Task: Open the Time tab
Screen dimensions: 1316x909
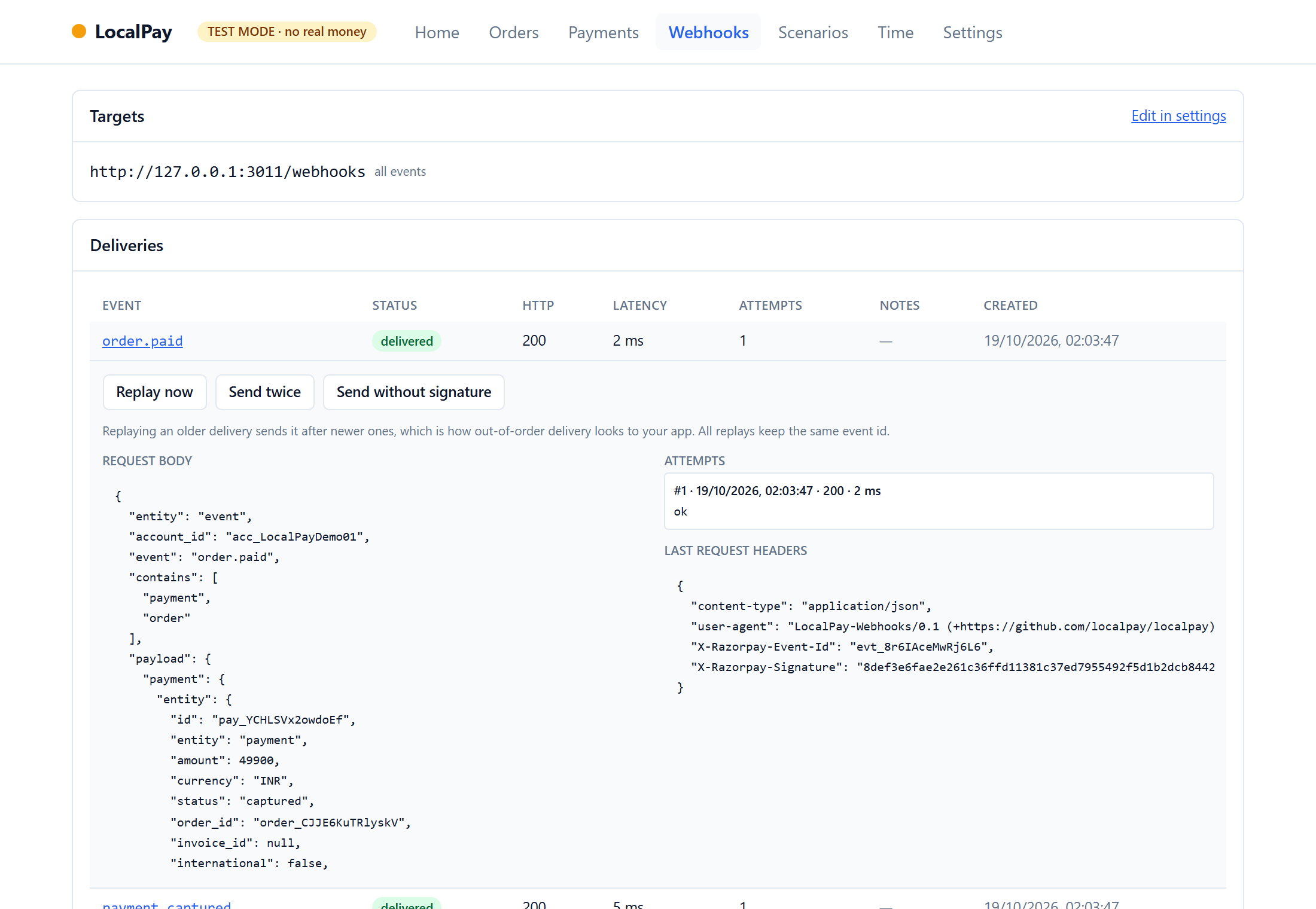Action: (895, 32)
